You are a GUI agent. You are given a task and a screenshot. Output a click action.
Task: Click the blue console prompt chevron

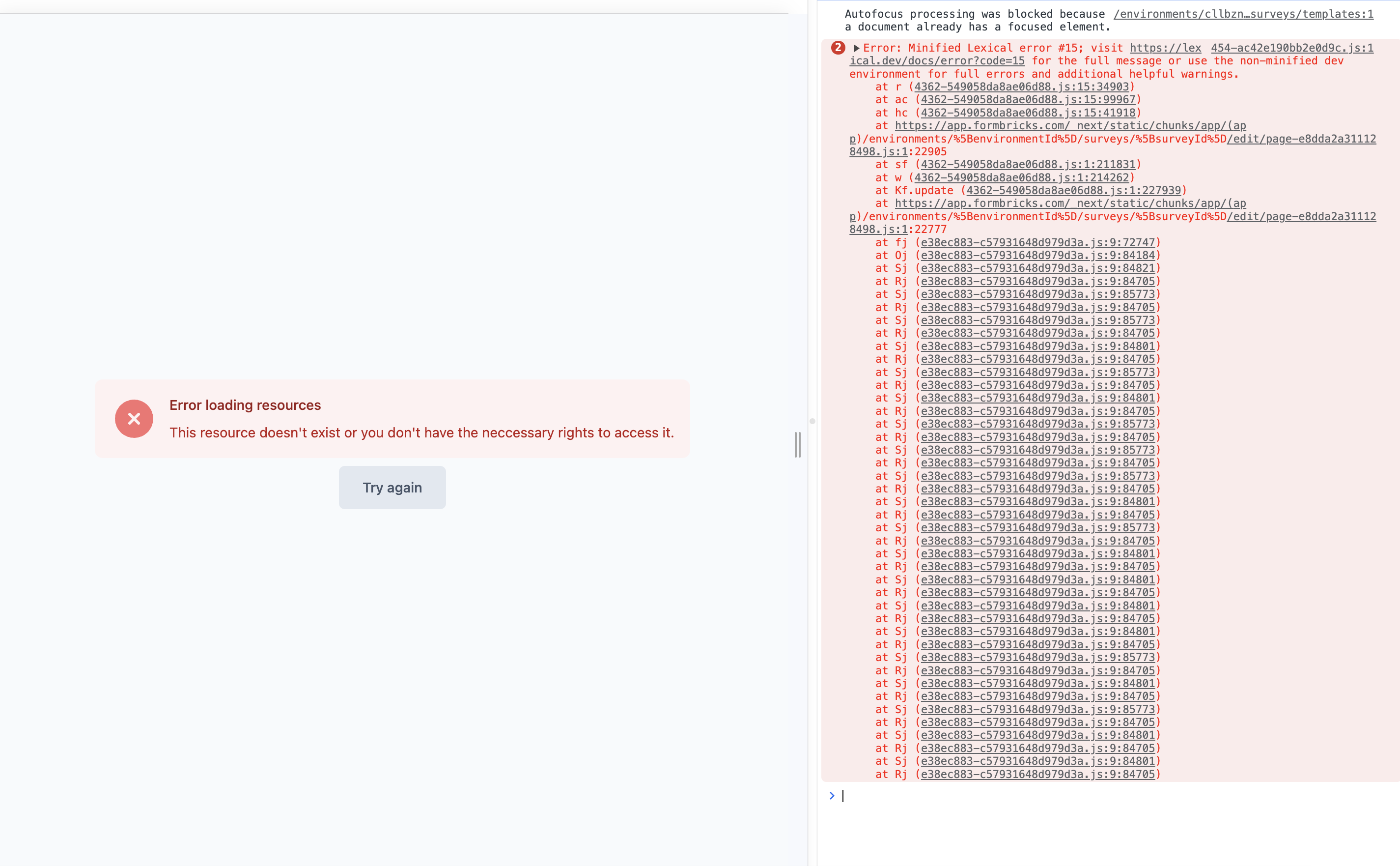(832, 796)
